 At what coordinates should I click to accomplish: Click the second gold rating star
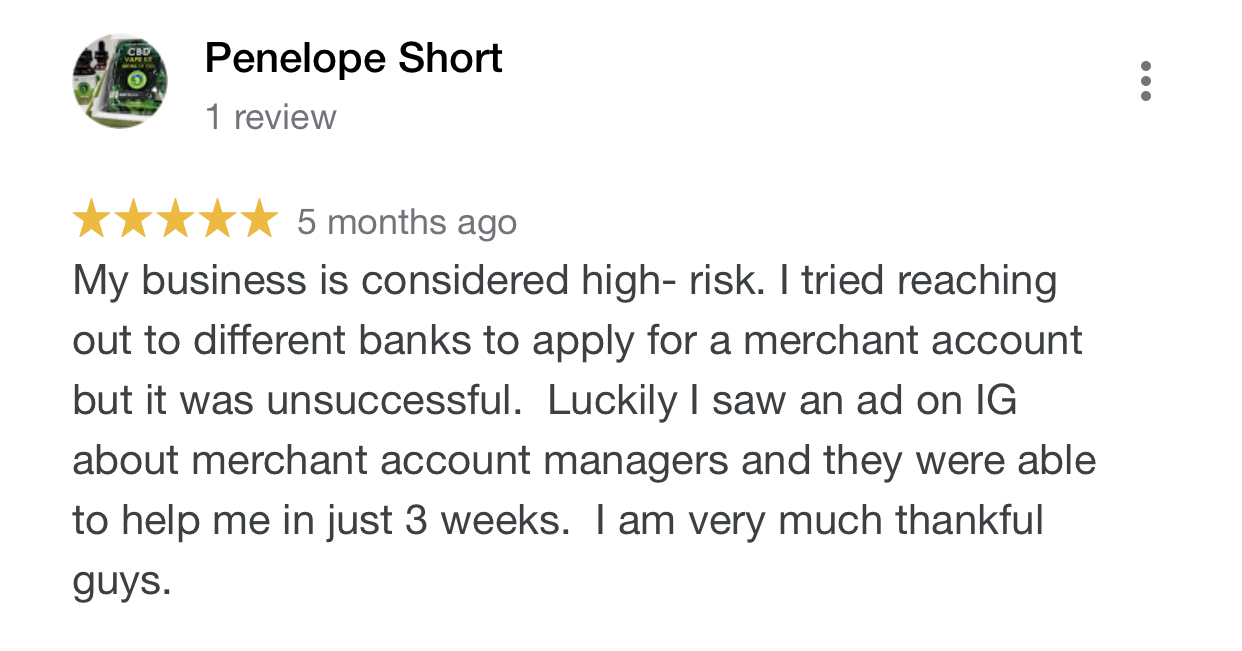[x=133, y=219]
